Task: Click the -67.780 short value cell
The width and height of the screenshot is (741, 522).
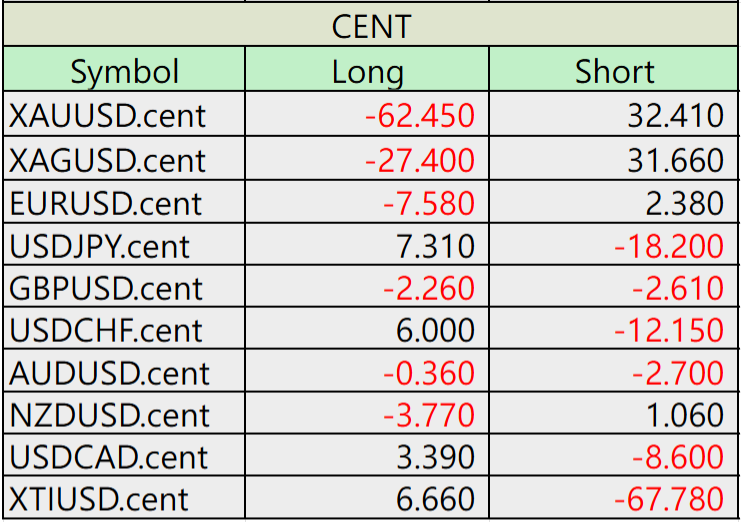Action: (613, 497)
